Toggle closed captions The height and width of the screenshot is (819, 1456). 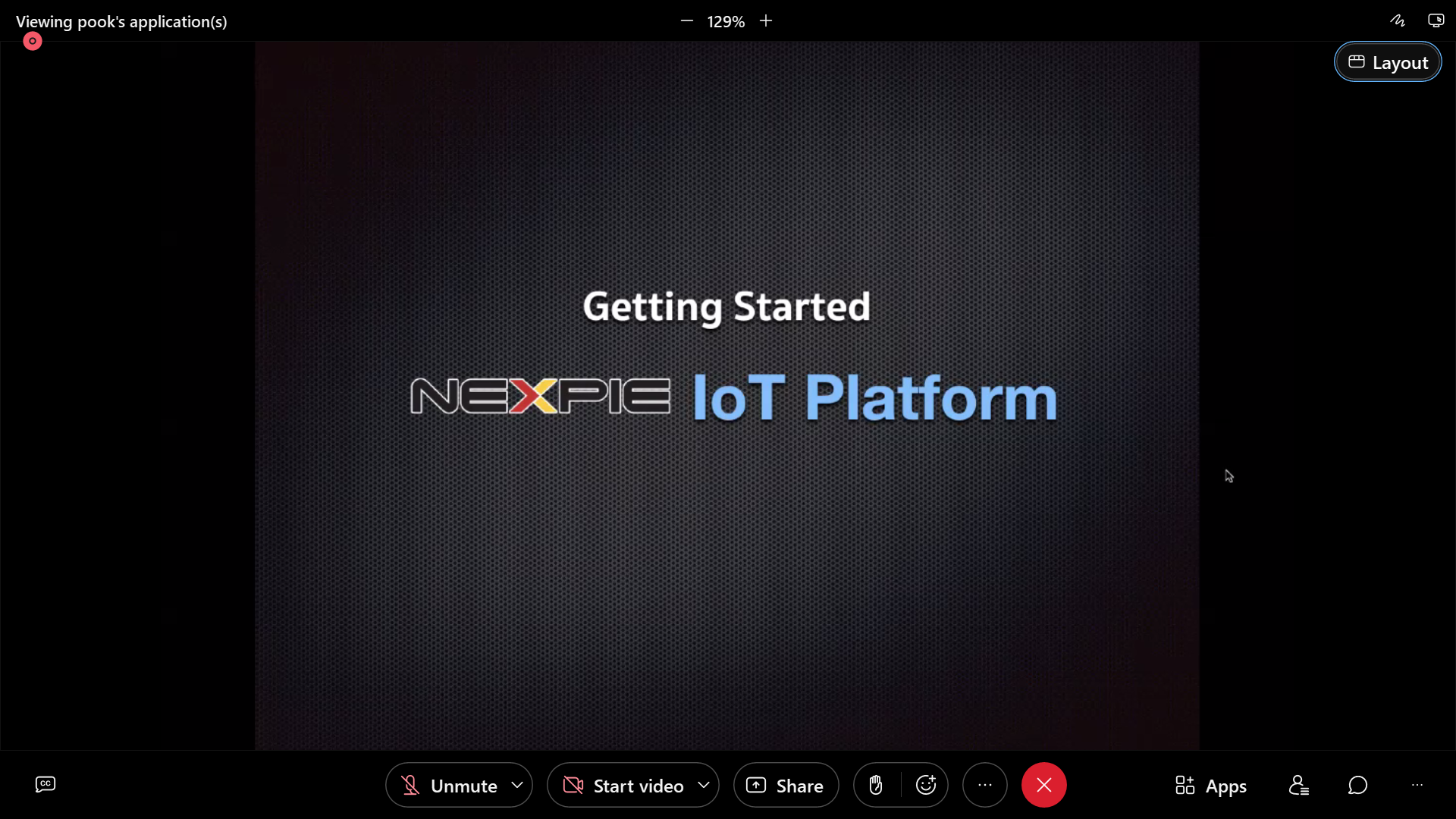45,784
